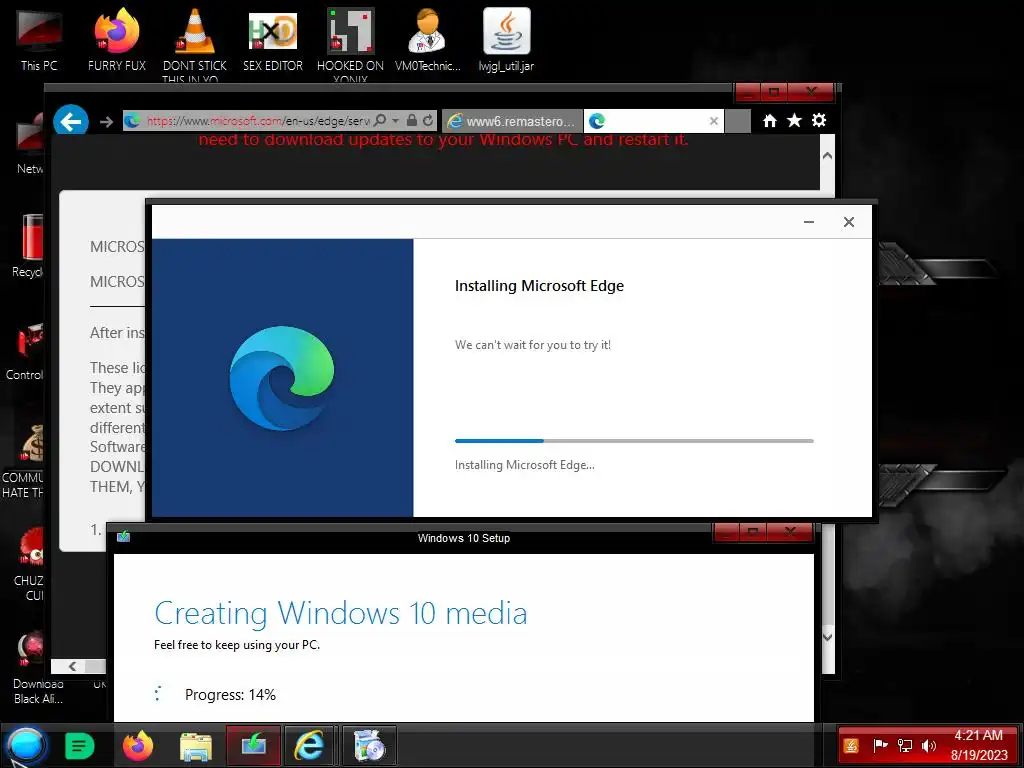Click the 'Creating Windows 10 media' heading
Screen dimensions: 1024x768
340,614
